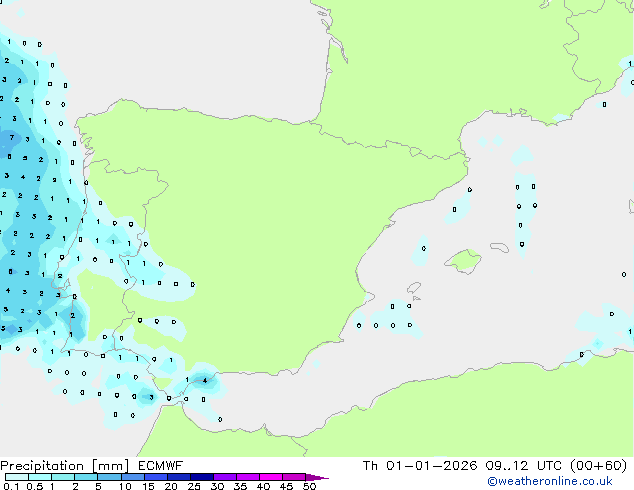Click the legend tick label '40'

(263, 486)
